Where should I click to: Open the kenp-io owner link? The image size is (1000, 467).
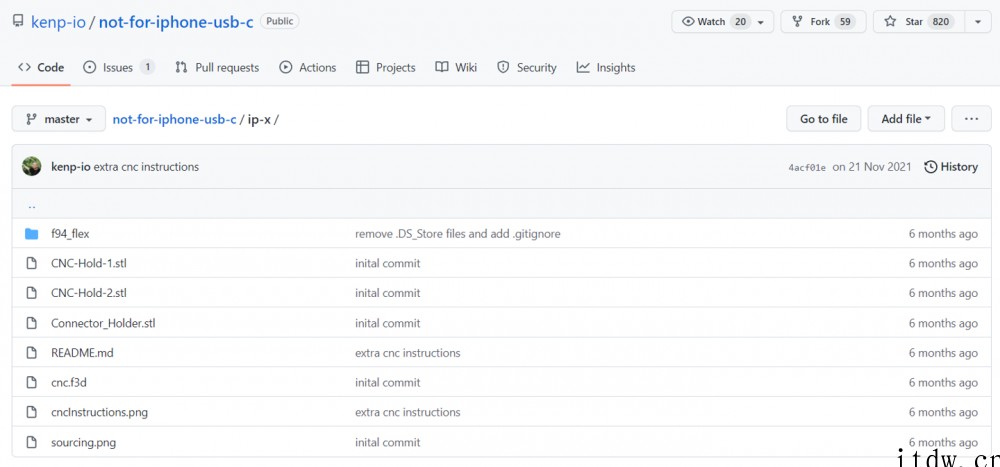[x=58, y=22]
